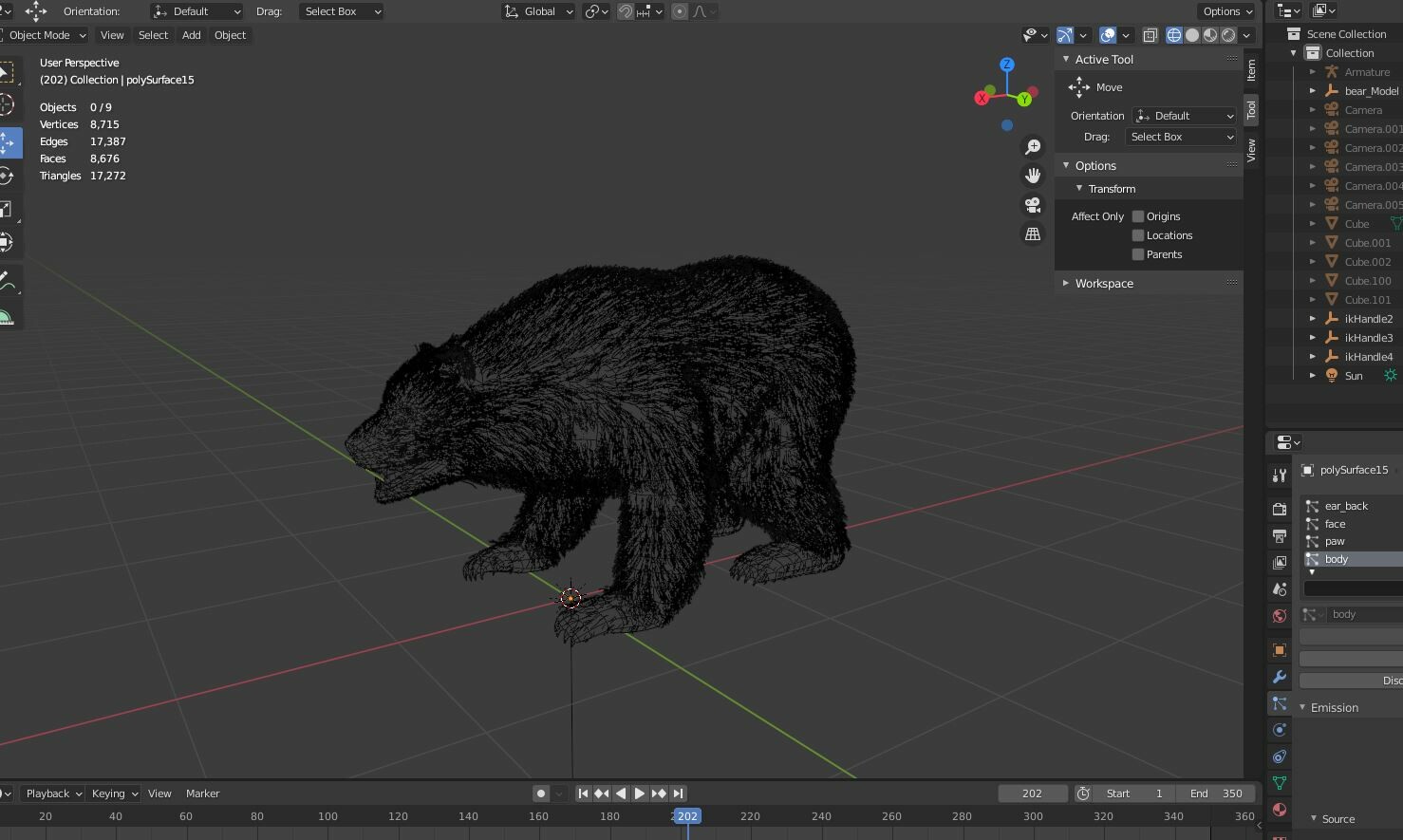Screen dimensions: 1403x840
Task: Switch to rendered viewport shading
Action: (x=1227, y=35)
